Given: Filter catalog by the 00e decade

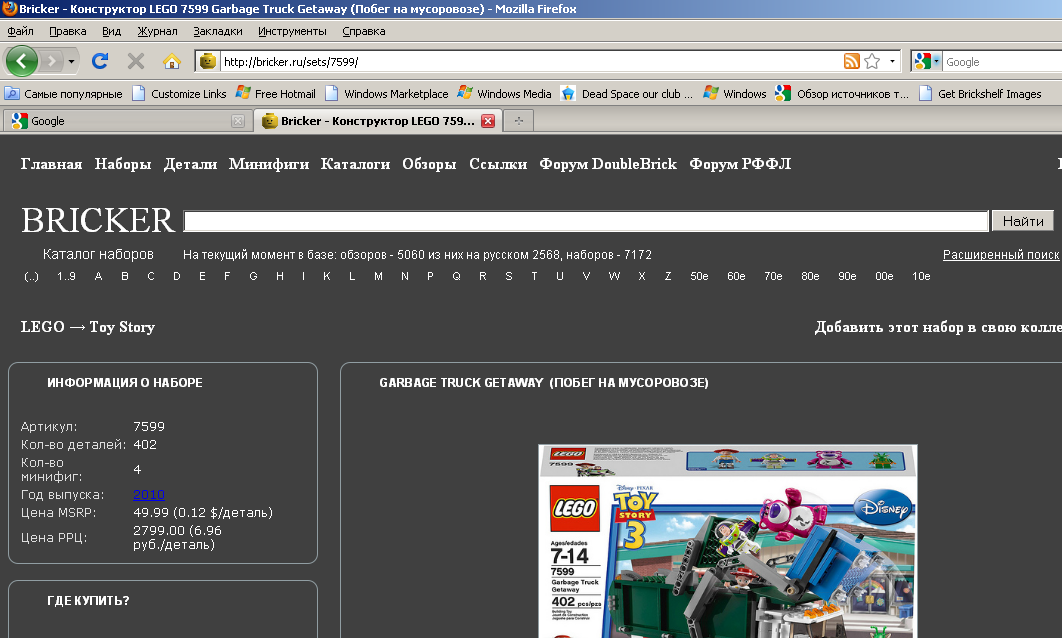Looking at the screenshot, I should [x=884, y=276].
